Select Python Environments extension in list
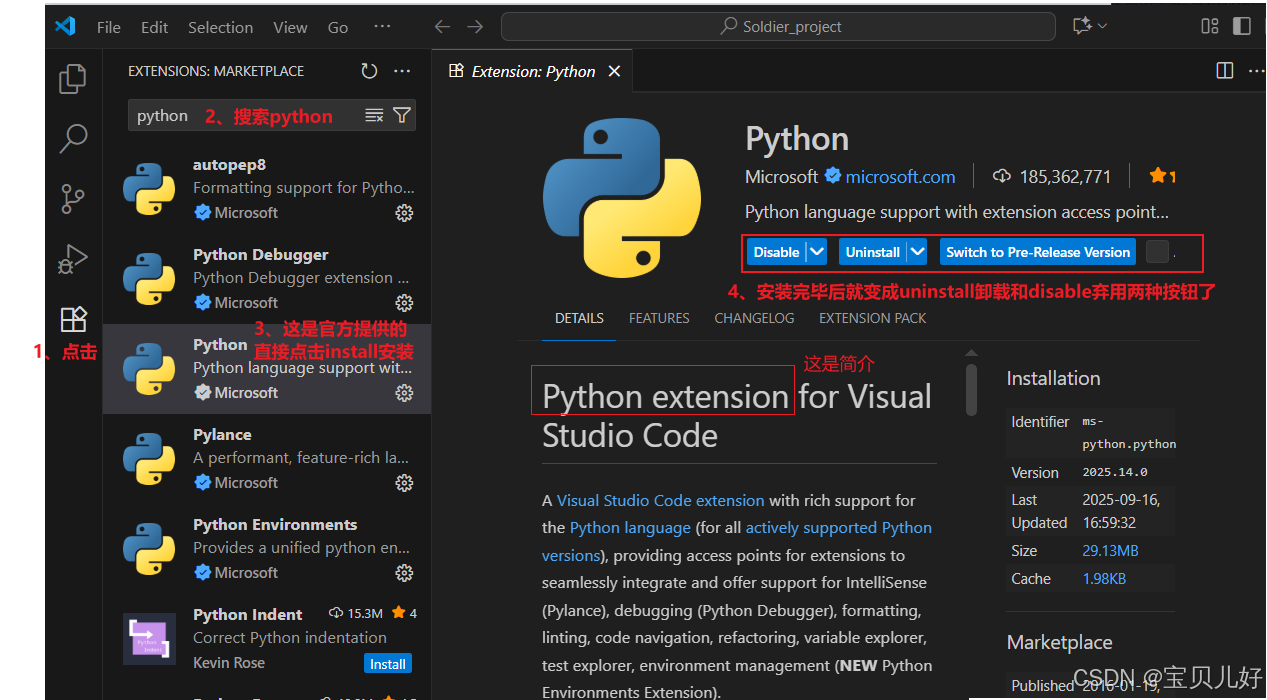1267x700 pixels. tap(267, 549)
